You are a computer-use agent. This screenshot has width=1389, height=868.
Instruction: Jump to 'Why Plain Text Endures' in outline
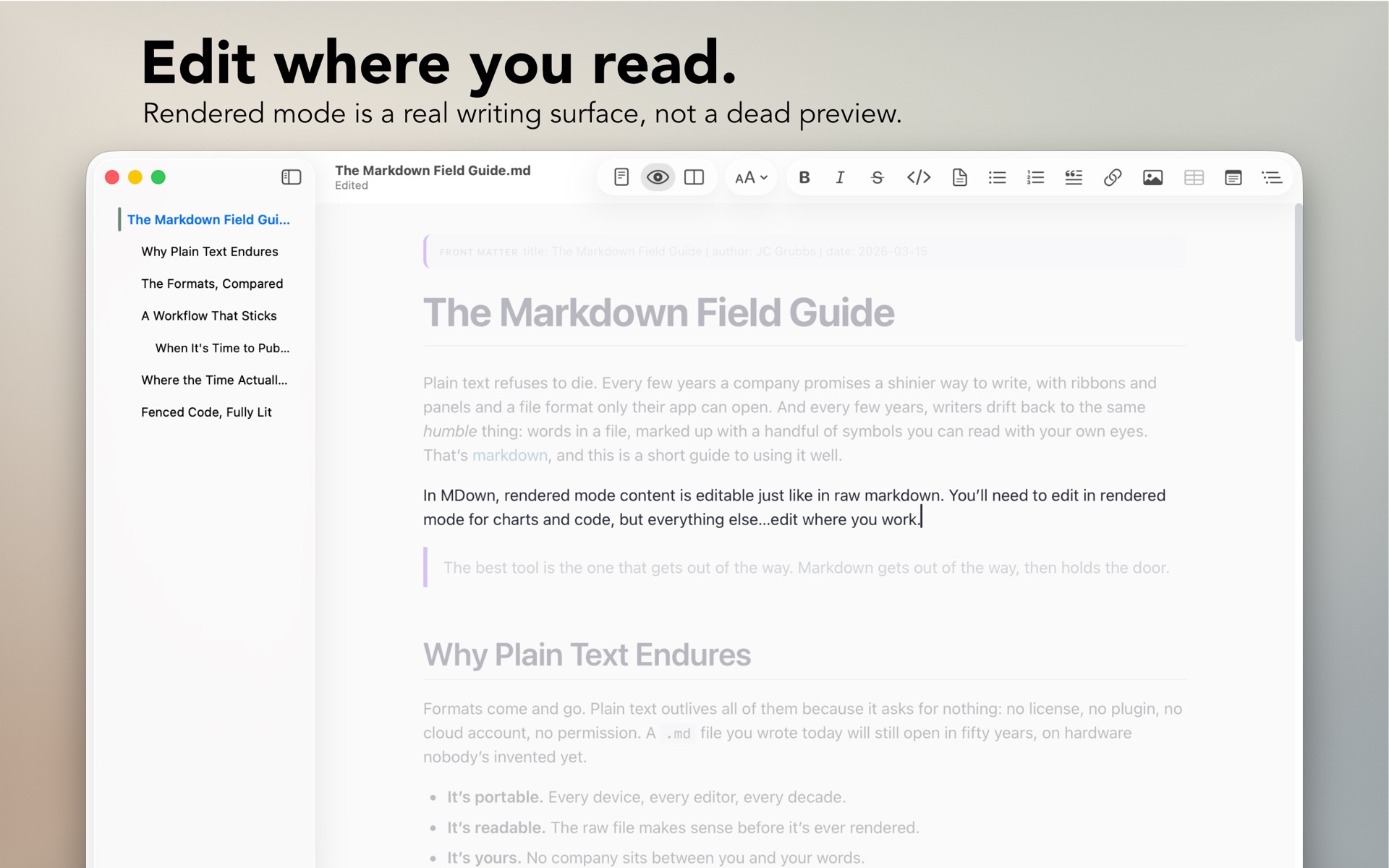coord(209,252)
